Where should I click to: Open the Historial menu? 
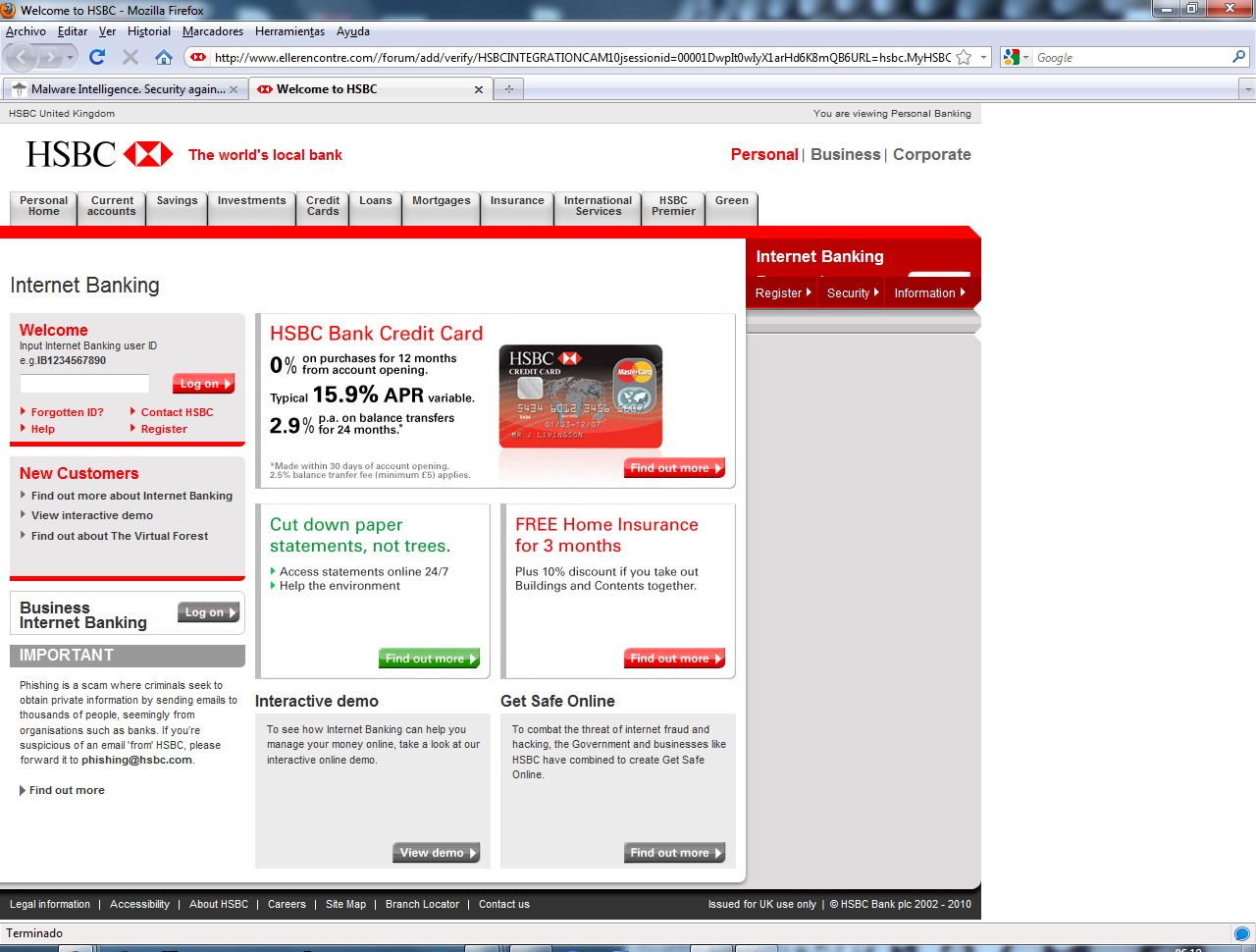click(149, 31)
